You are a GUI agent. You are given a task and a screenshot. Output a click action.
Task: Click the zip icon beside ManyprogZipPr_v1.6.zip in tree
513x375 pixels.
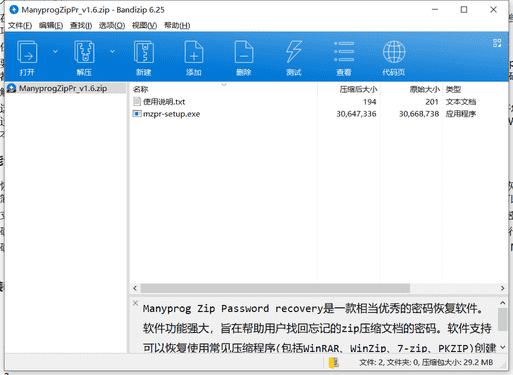(x=12, y=88)
